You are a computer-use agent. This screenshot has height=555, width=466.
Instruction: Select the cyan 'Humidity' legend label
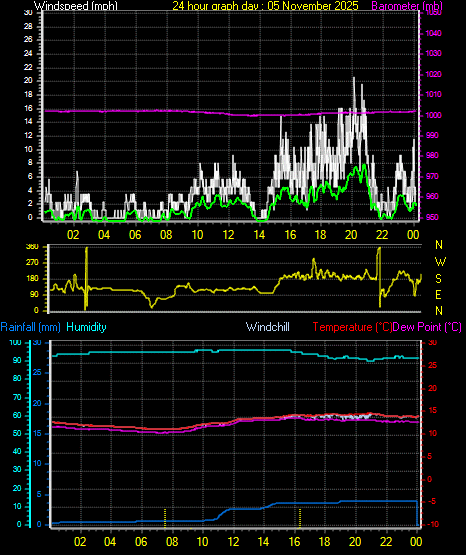(x=86, y=327)
